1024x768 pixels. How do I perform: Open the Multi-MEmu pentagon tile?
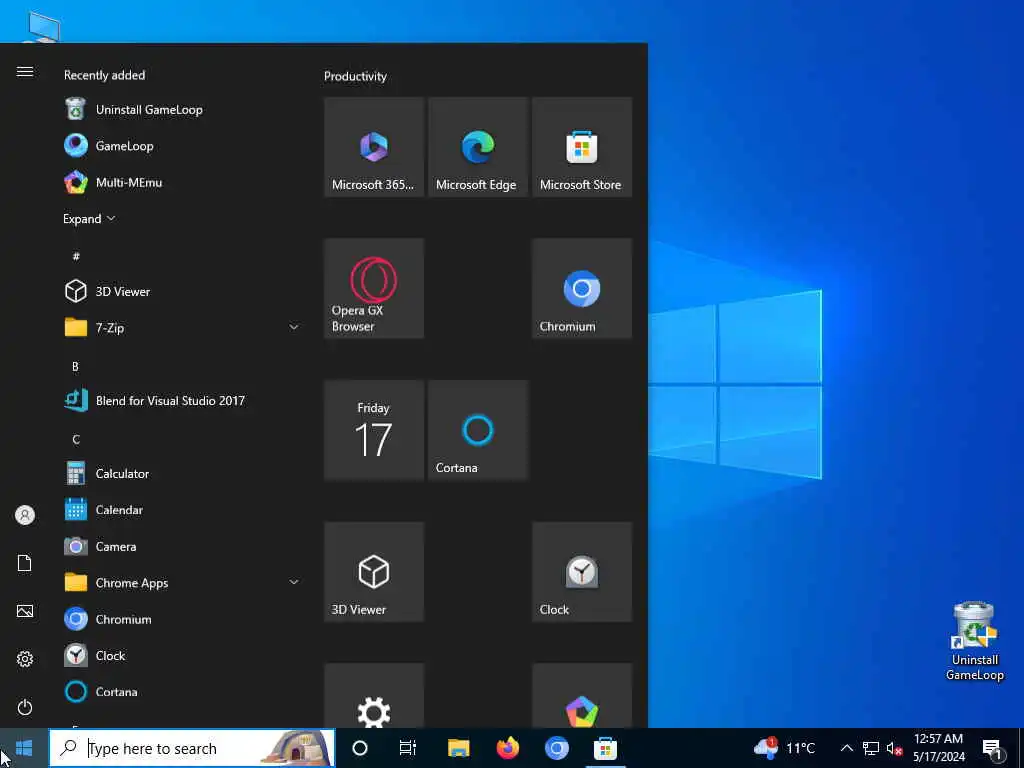[582, 696]
